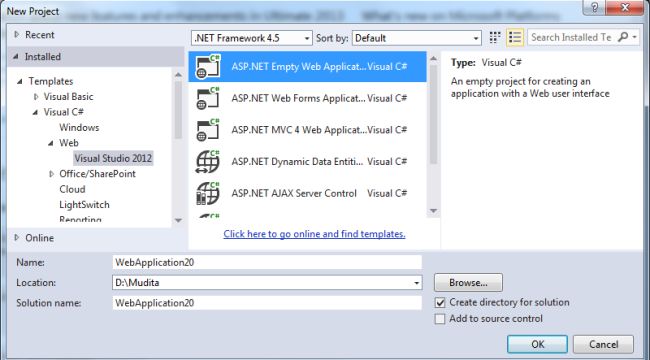Click ASP.NET MVC 4 Web Application icon

208,130
